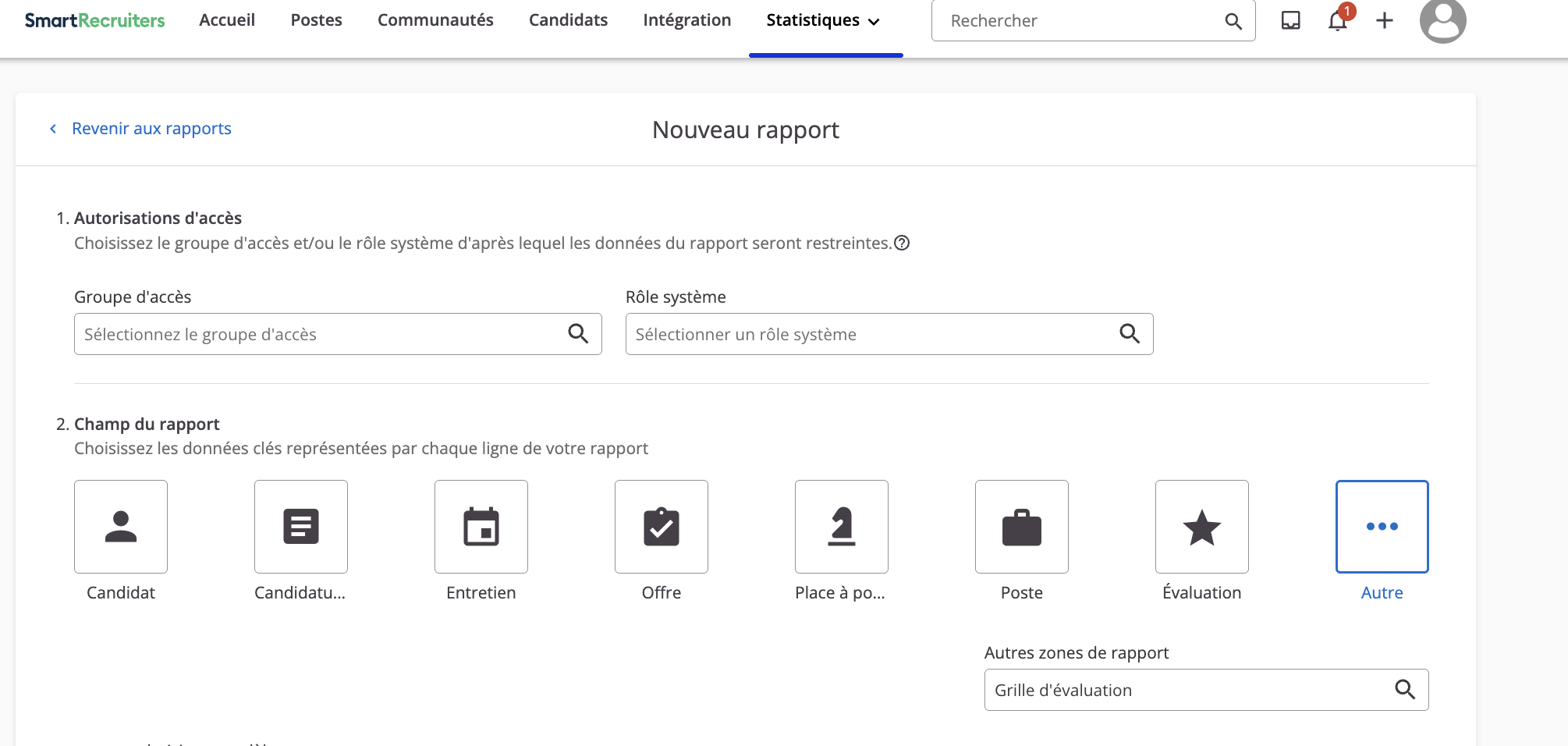Select the Offre clipboard tile
Image resolution: width=1568 pixels, height=746 pixels.
click(x=662, y=527)
